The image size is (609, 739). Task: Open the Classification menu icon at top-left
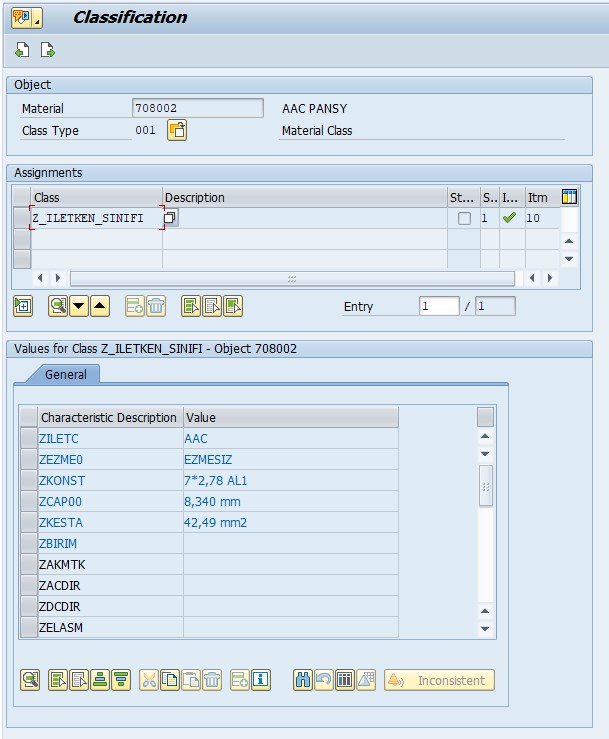[x=26, y=17]
